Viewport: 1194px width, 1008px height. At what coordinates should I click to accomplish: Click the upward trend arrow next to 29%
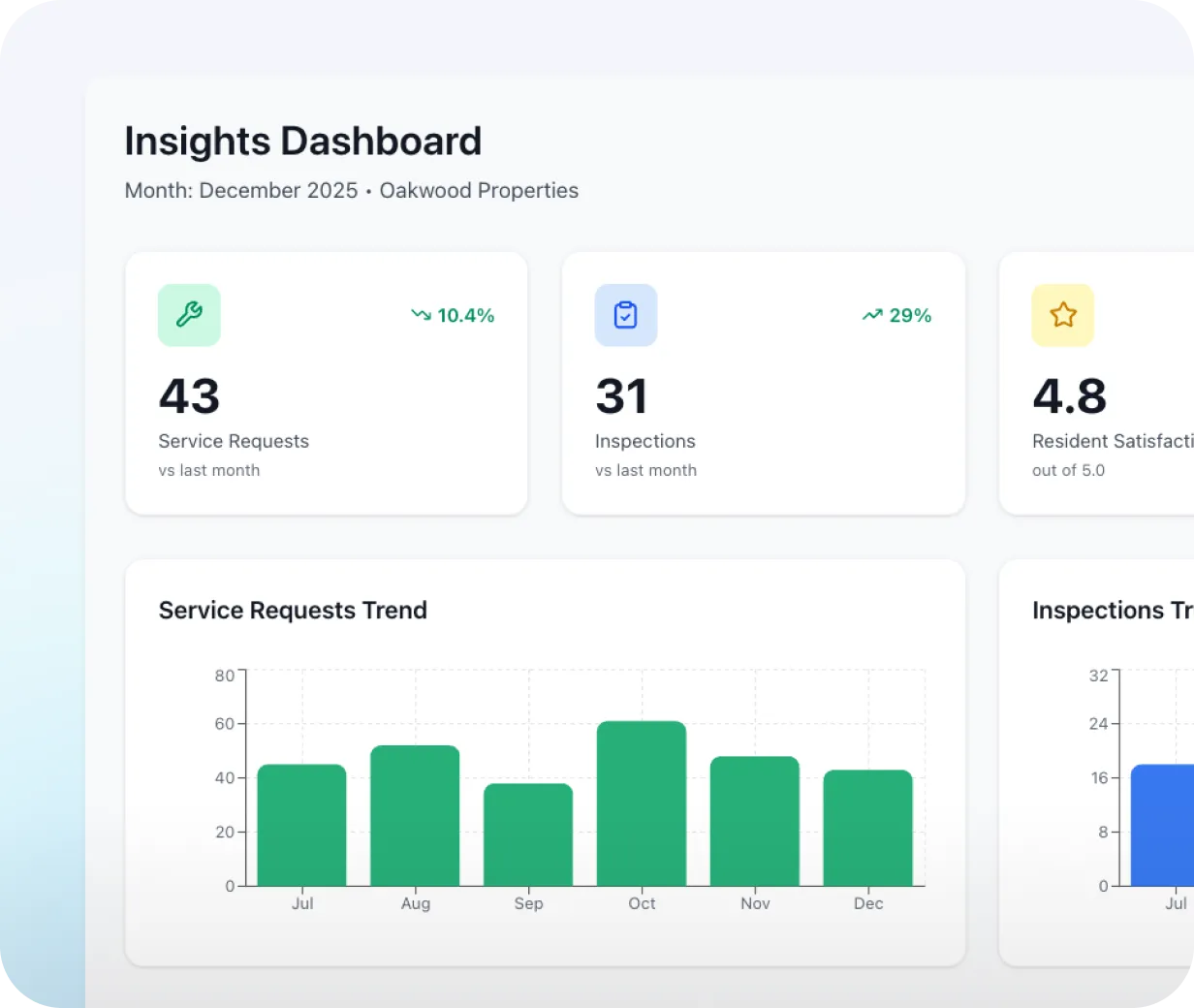872,315
